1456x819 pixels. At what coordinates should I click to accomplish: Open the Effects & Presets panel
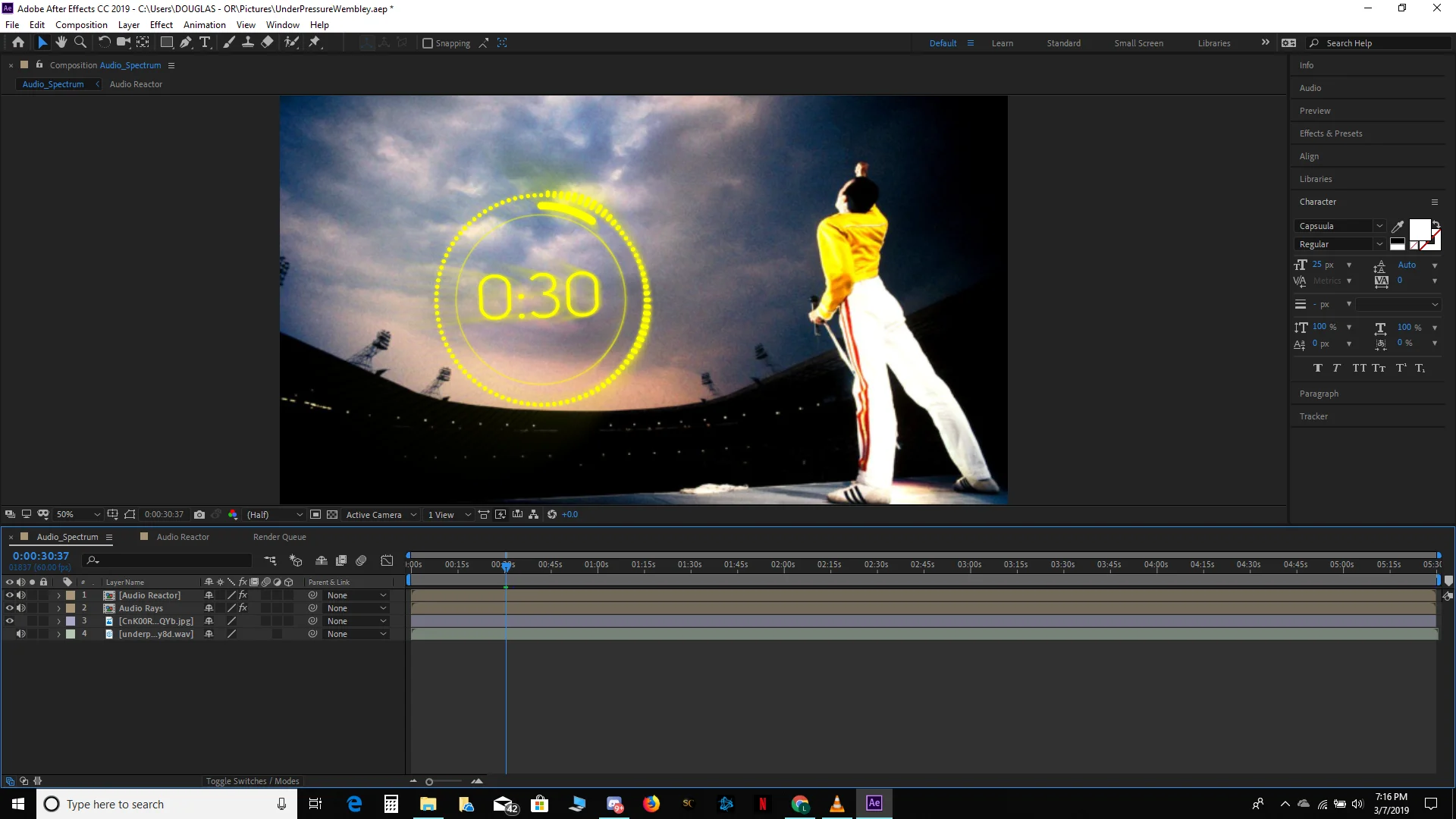coord(1331,133)
